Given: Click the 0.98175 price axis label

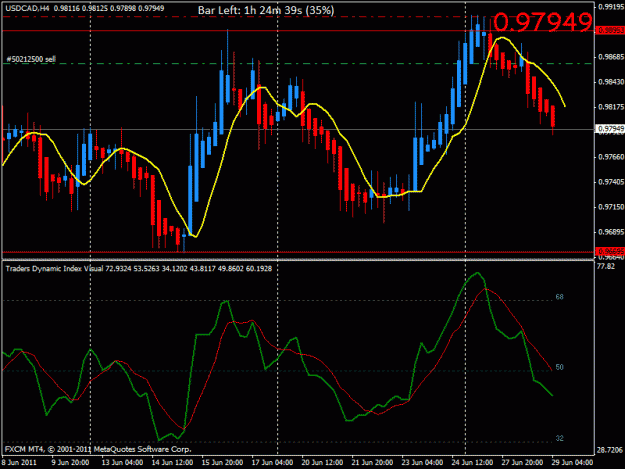Looking at the screenshot, I should coord(611,107).
